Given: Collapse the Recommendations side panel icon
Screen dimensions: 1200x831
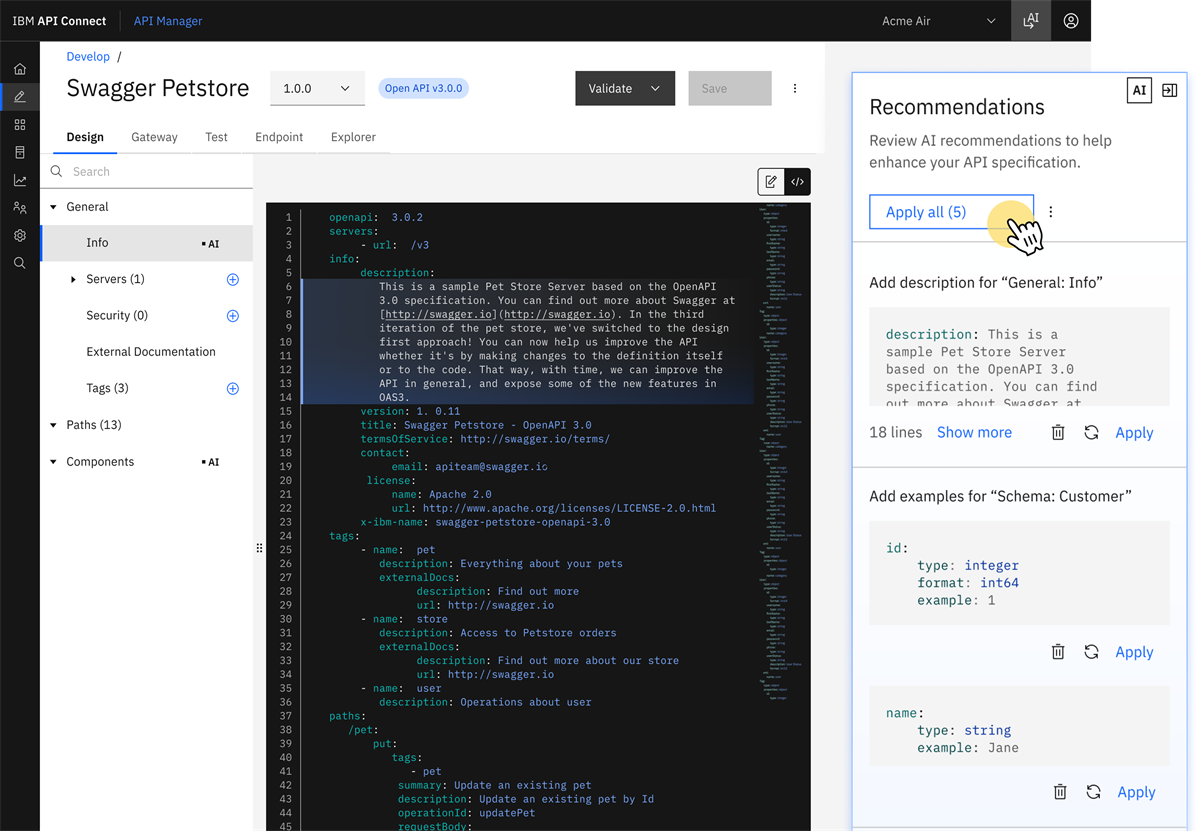Looking at the screenshot, I should pyautogui.click(x=1169, y=91).
